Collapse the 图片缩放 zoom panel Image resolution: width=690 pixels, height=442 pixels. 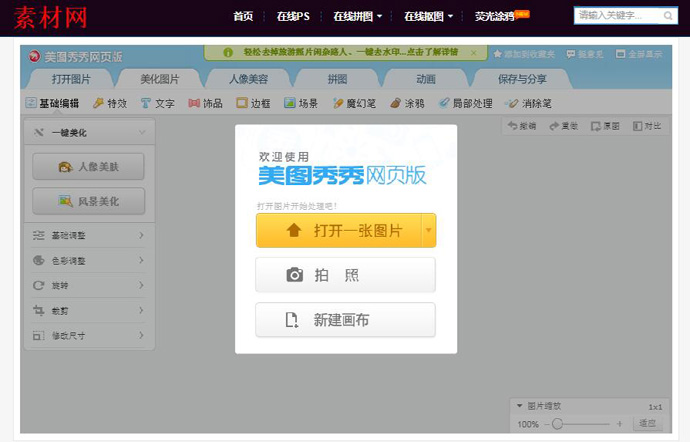click(519, 406)
